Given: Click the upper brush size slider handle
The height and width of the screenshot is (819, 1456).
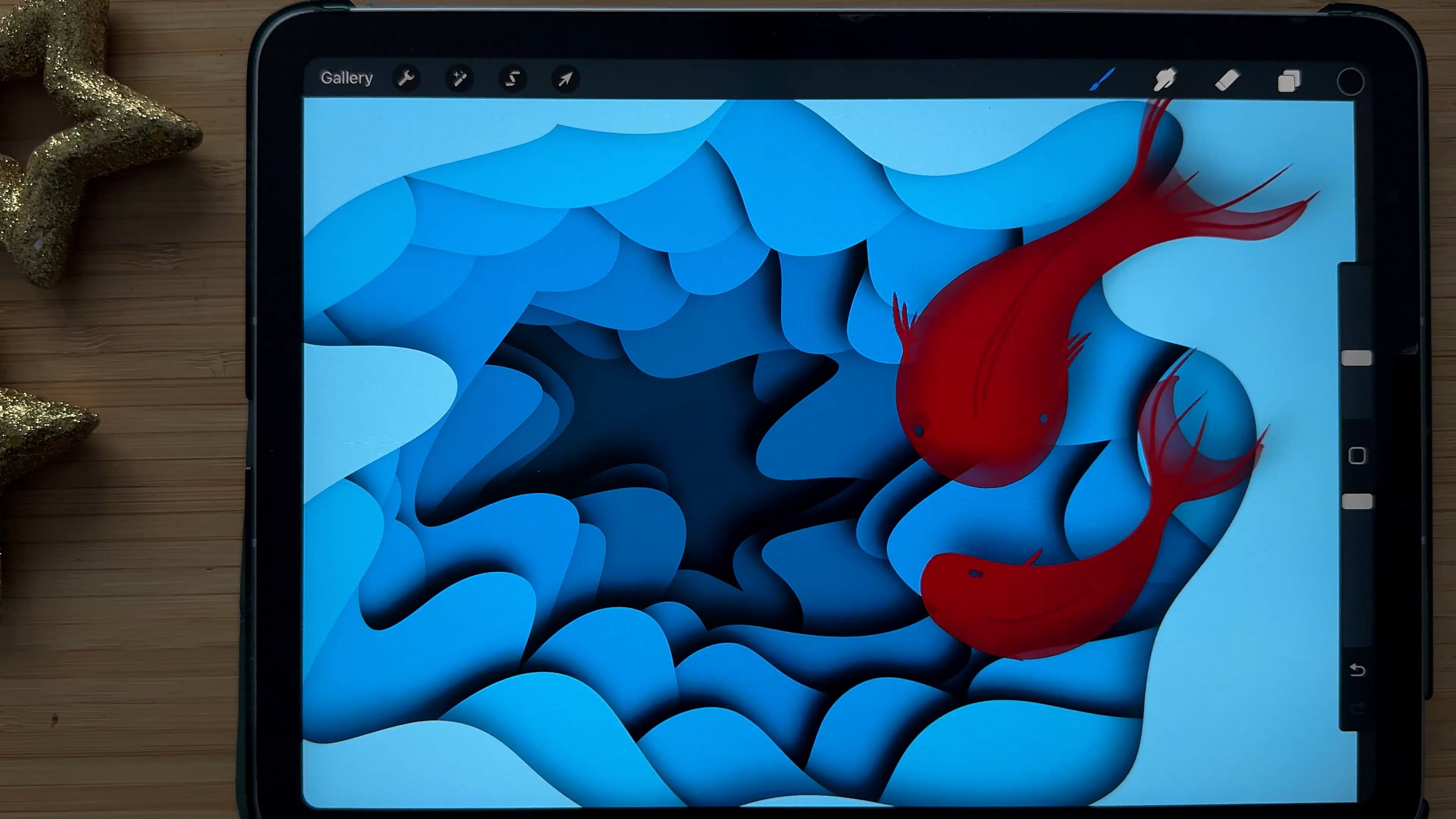Looking at the screenshot, I should 1357,358.
